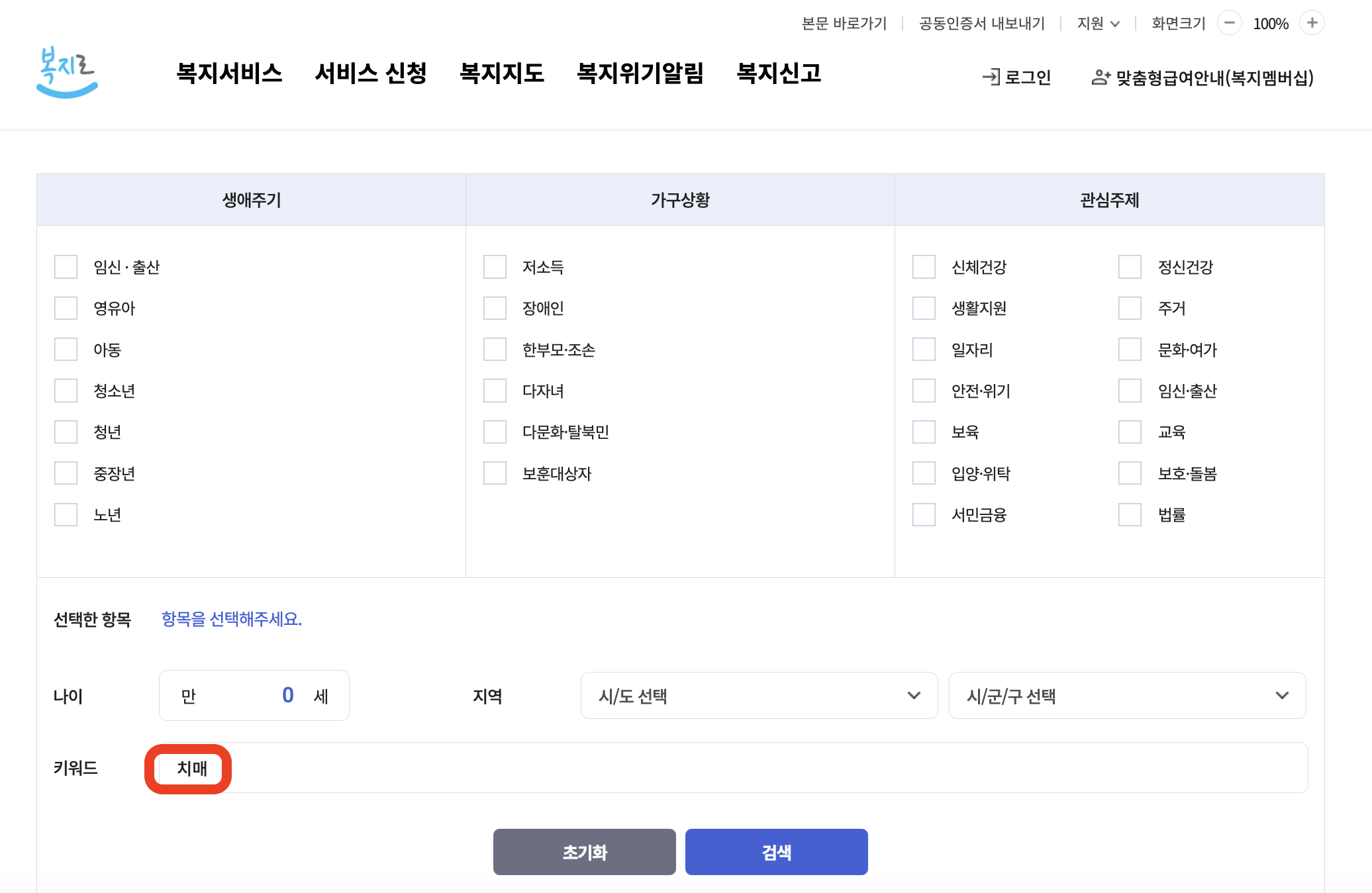Screen dimensions: 1372x893
Task: Click the minus icon to shrink screen size
Action: tap(1230, 23)
